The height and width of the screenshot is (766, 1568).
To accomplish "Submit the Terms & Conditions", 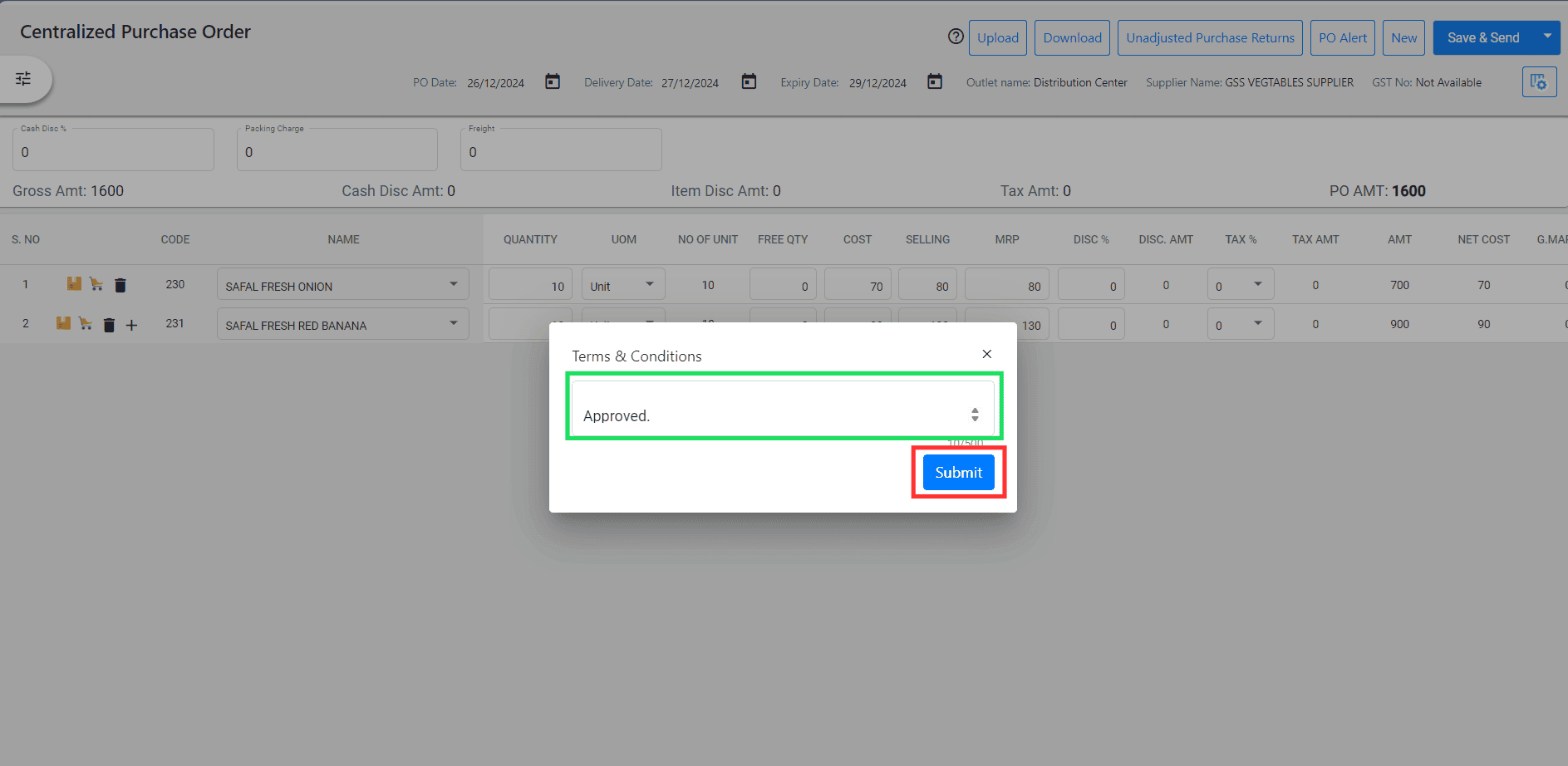I will pyautogui.click(x=959, y=472).
